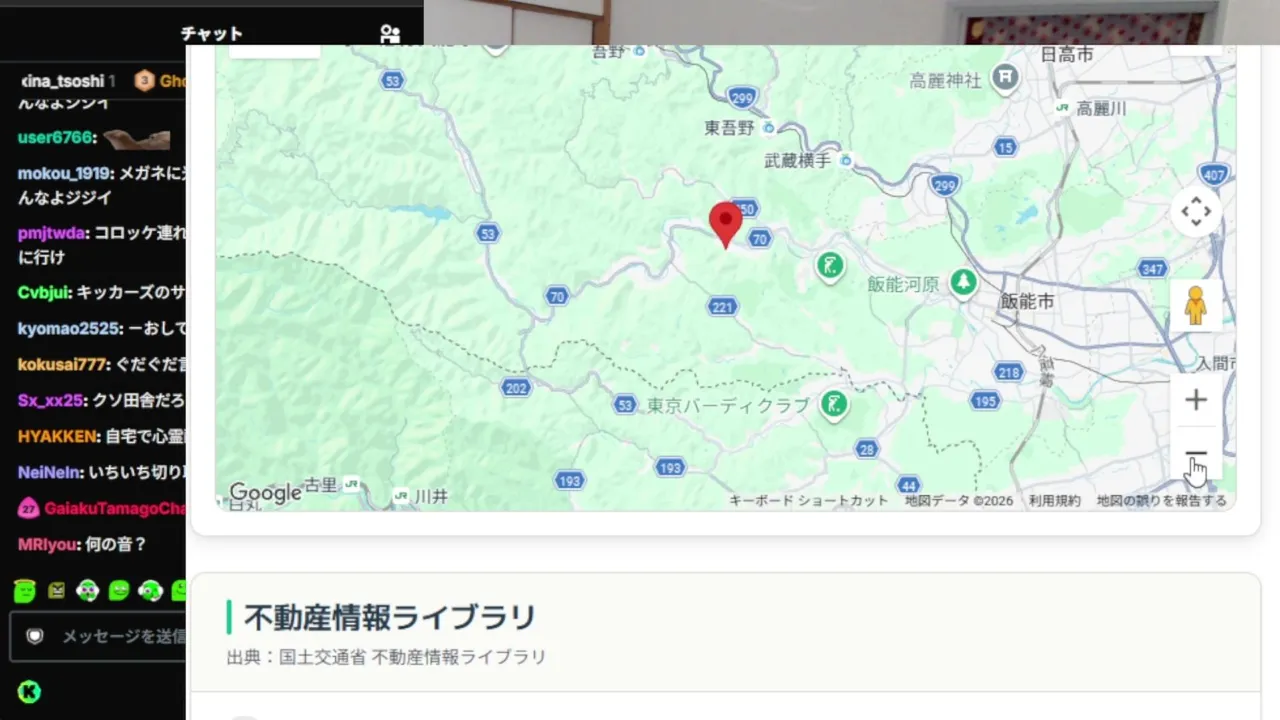Click username Sx_xx25 in chat
This screenshot has width=1280, height=720.
pyautogui.click(x=51, y=400)
